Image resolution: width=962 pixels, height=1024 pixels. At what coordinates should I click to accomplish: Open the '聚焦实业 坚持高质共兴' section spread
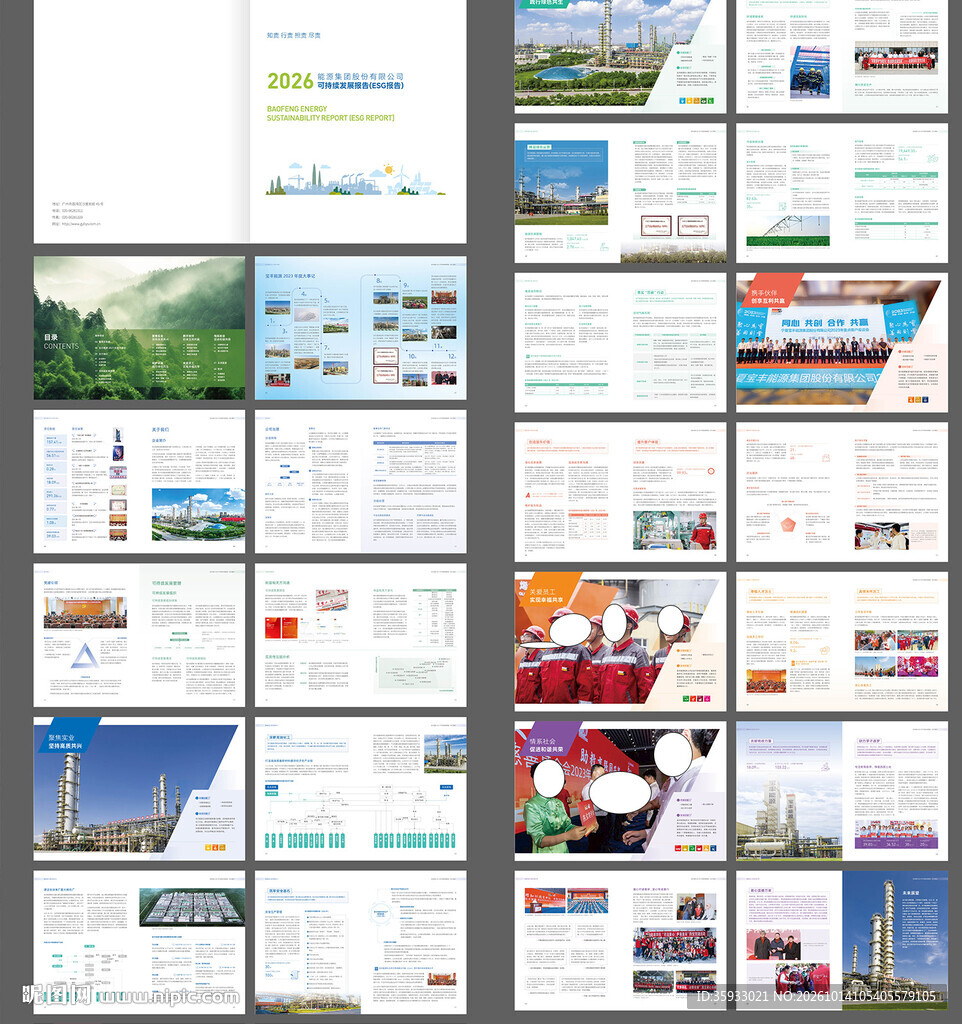click(x=139, y=789)
